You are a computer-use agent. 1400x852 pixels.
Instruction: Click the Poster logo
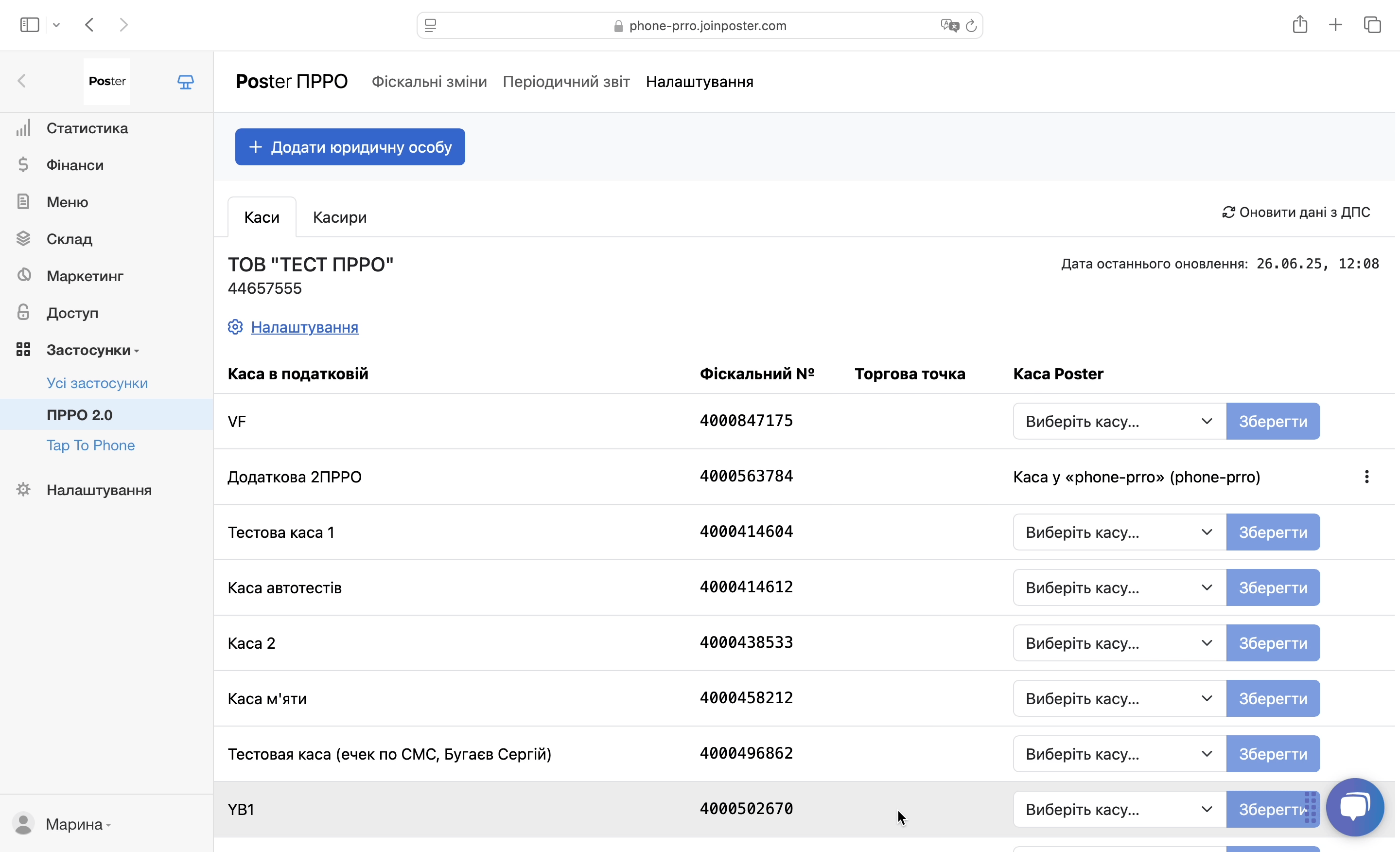click(107, 81)
